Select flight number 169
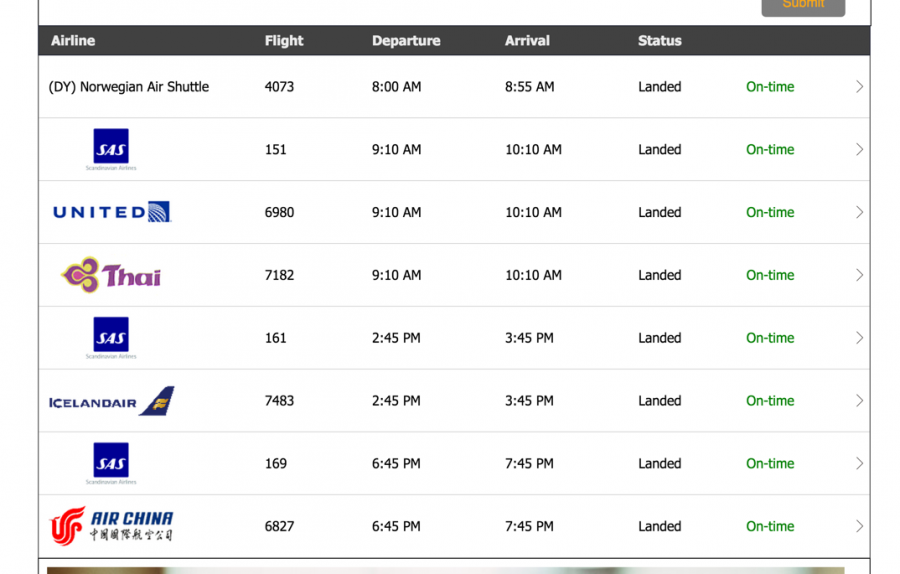 276,464
